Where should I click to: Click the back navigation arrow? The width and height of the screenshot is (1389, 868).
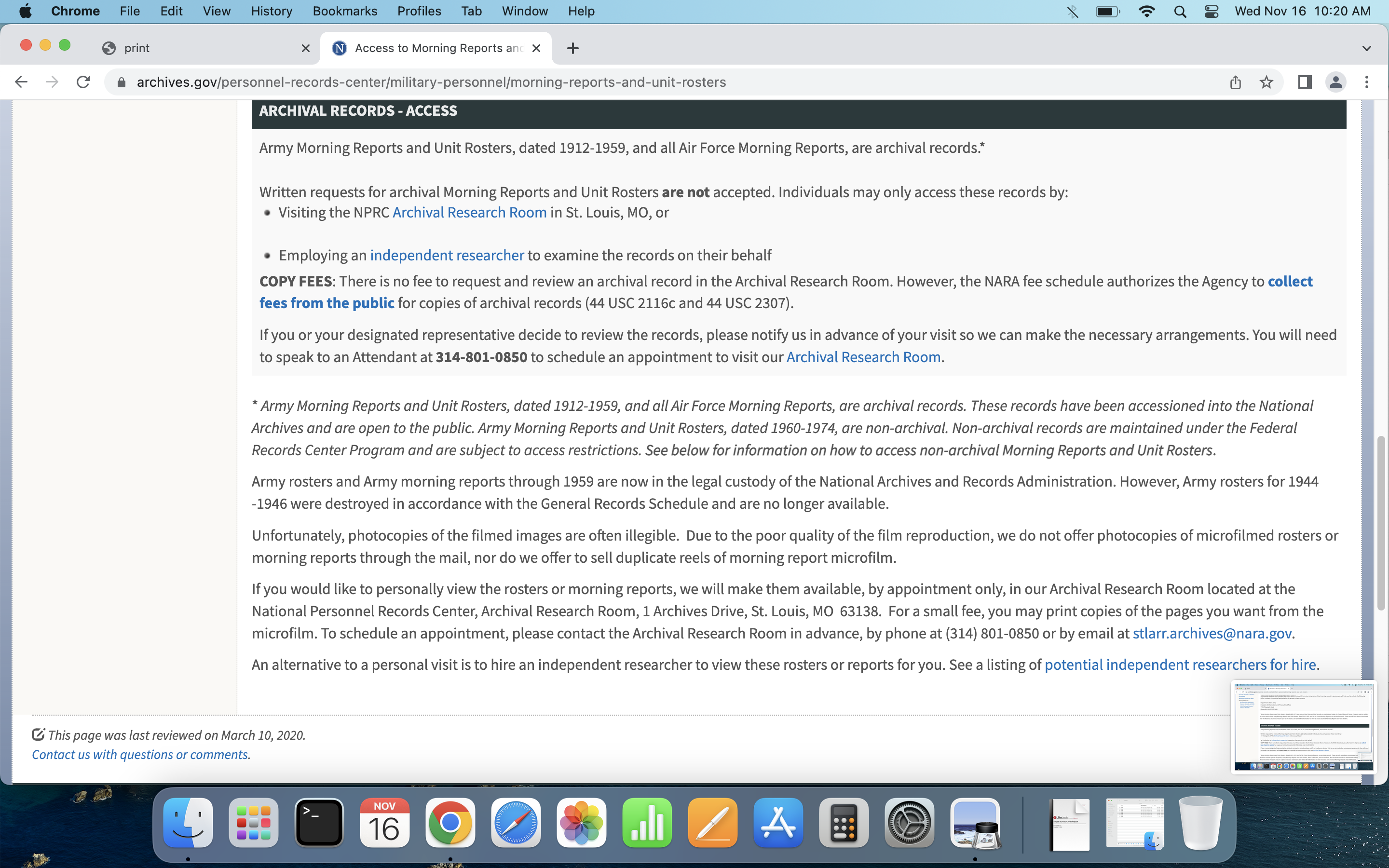tap(21, 82)
